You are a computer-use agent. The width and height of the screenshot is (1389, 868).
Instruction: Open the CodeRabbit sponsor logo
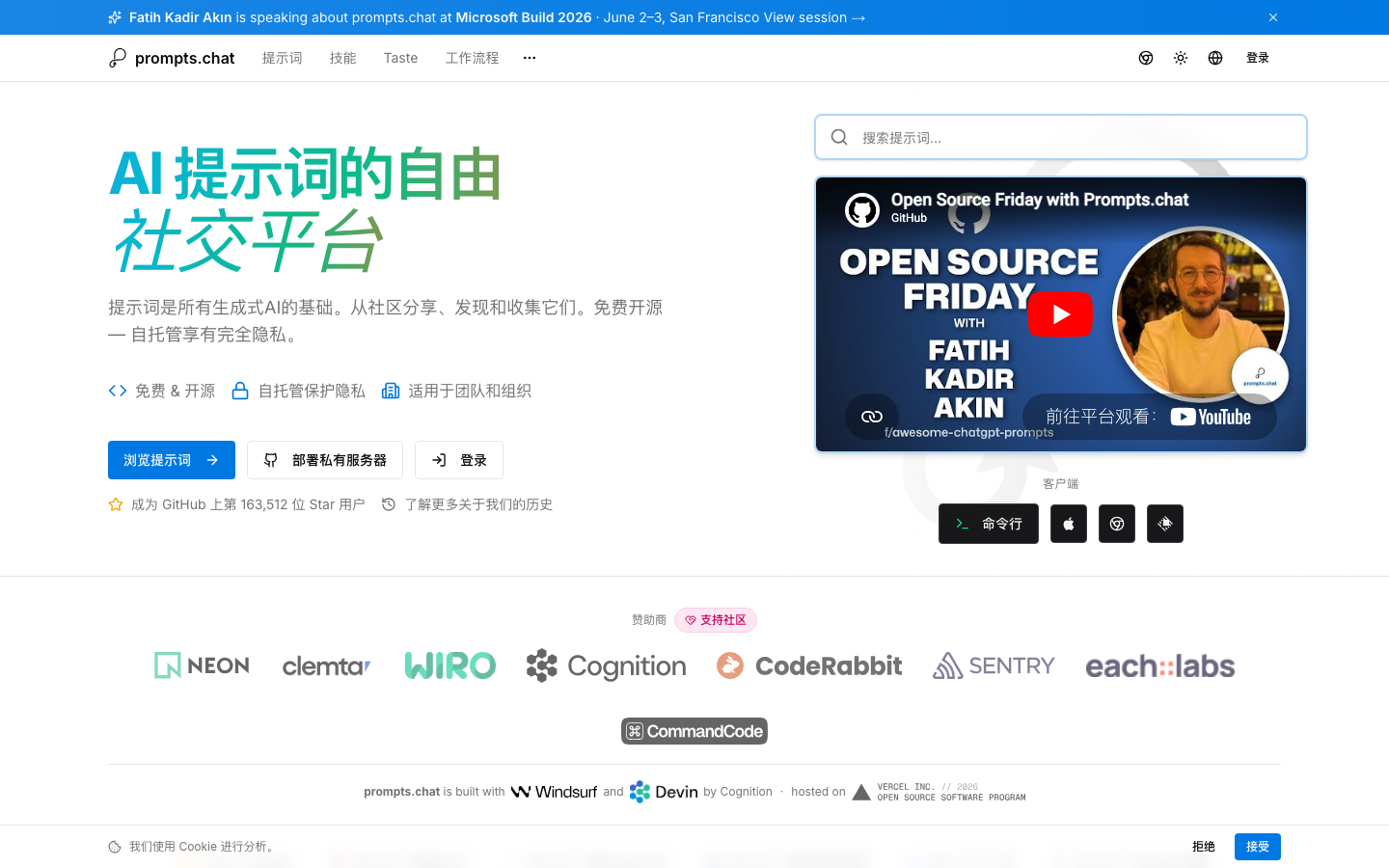click(809, 665)
